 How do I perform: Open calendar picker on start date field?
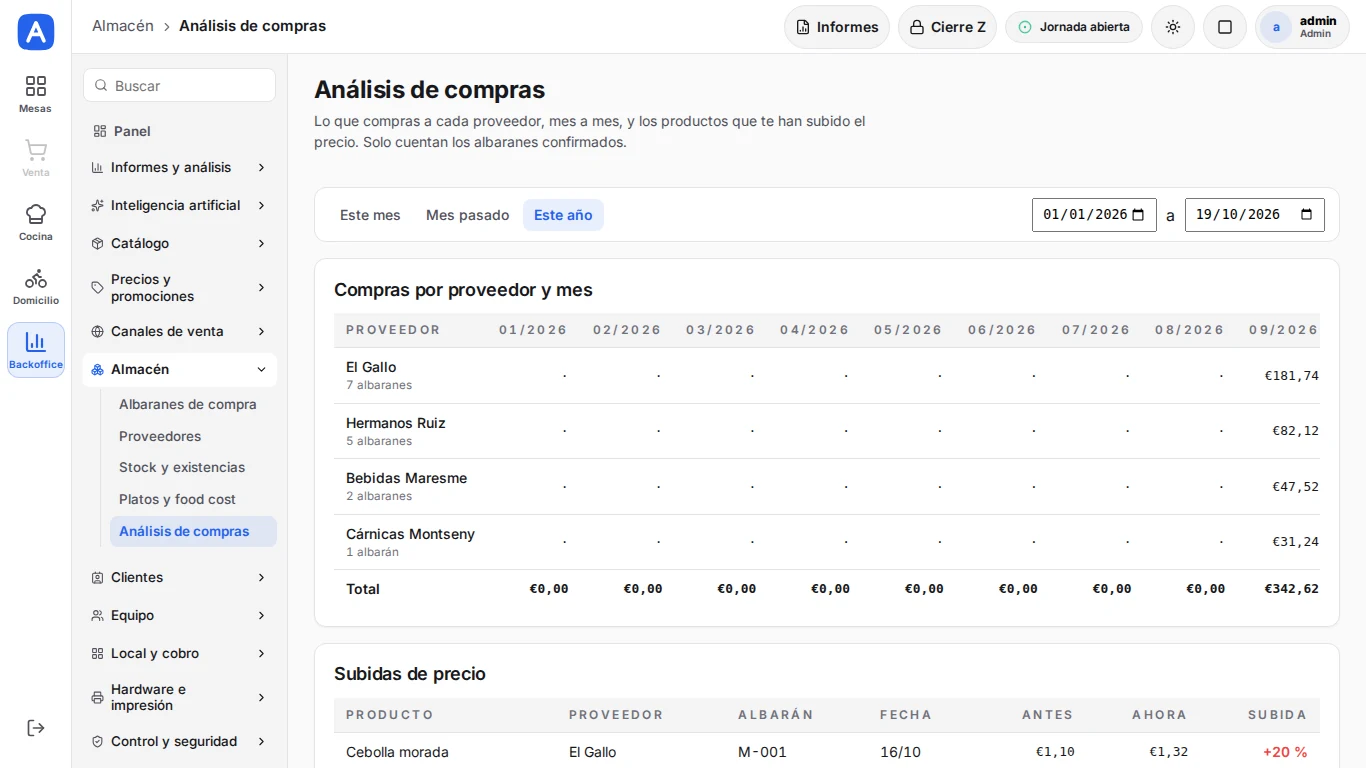(1138, 215)
